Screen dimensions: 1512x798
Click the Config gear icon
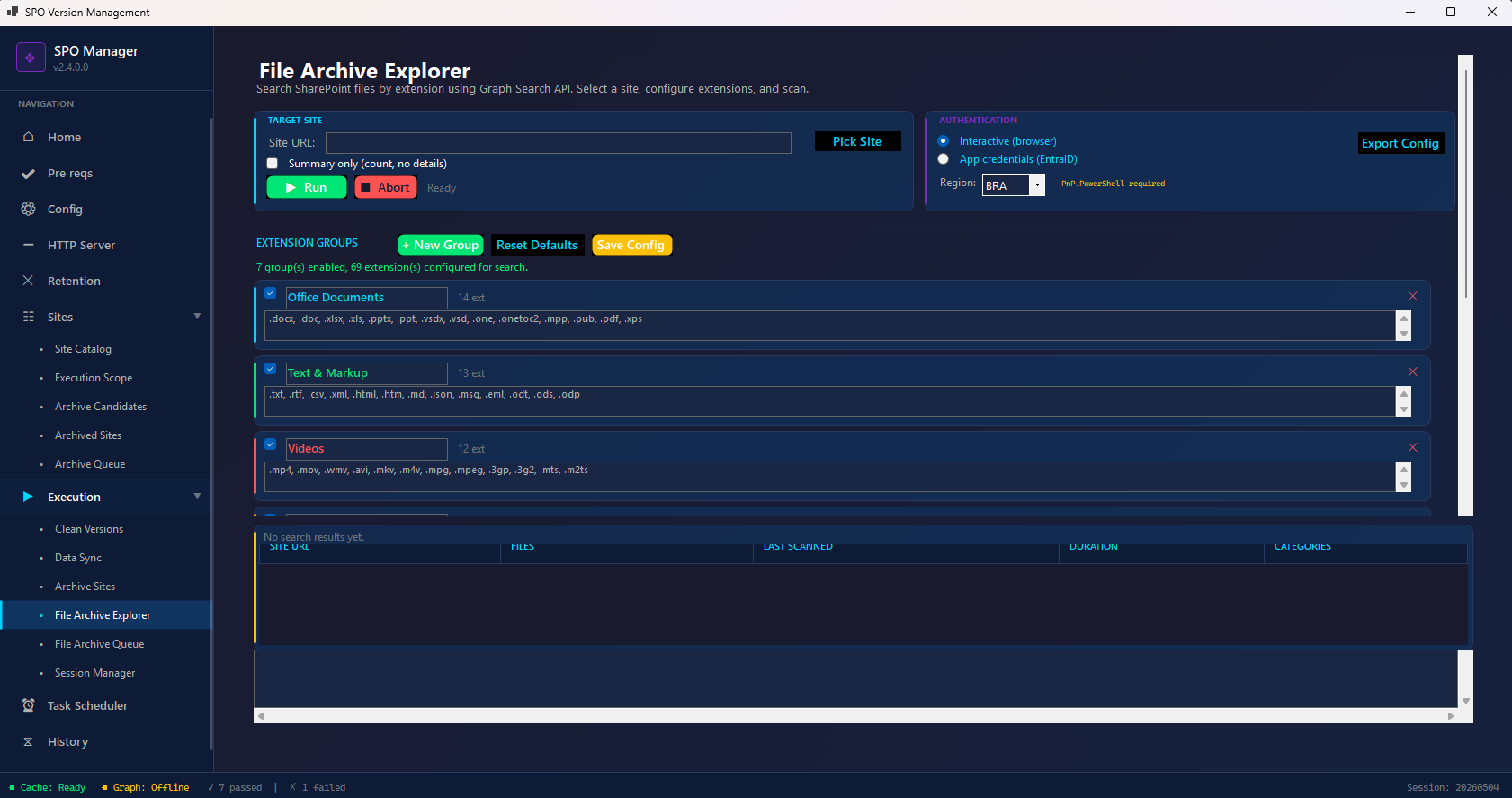click(x=29, y=209)
